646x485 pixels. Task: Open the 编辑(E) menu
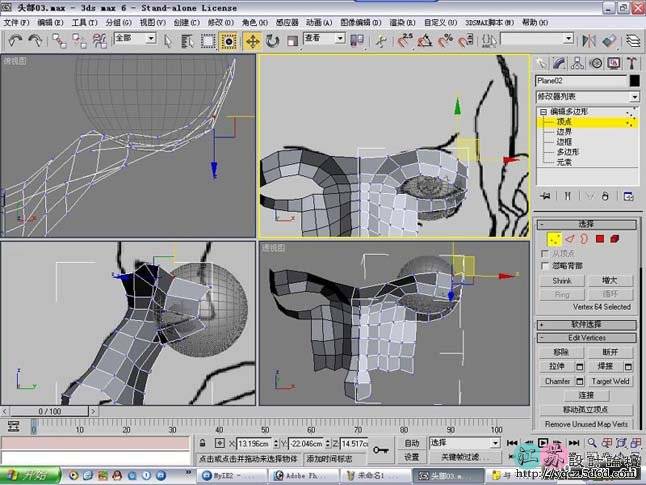50,22
